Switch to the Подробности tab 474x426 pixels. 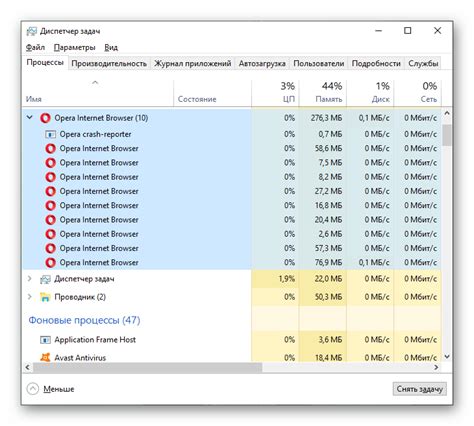pos(376,63)
